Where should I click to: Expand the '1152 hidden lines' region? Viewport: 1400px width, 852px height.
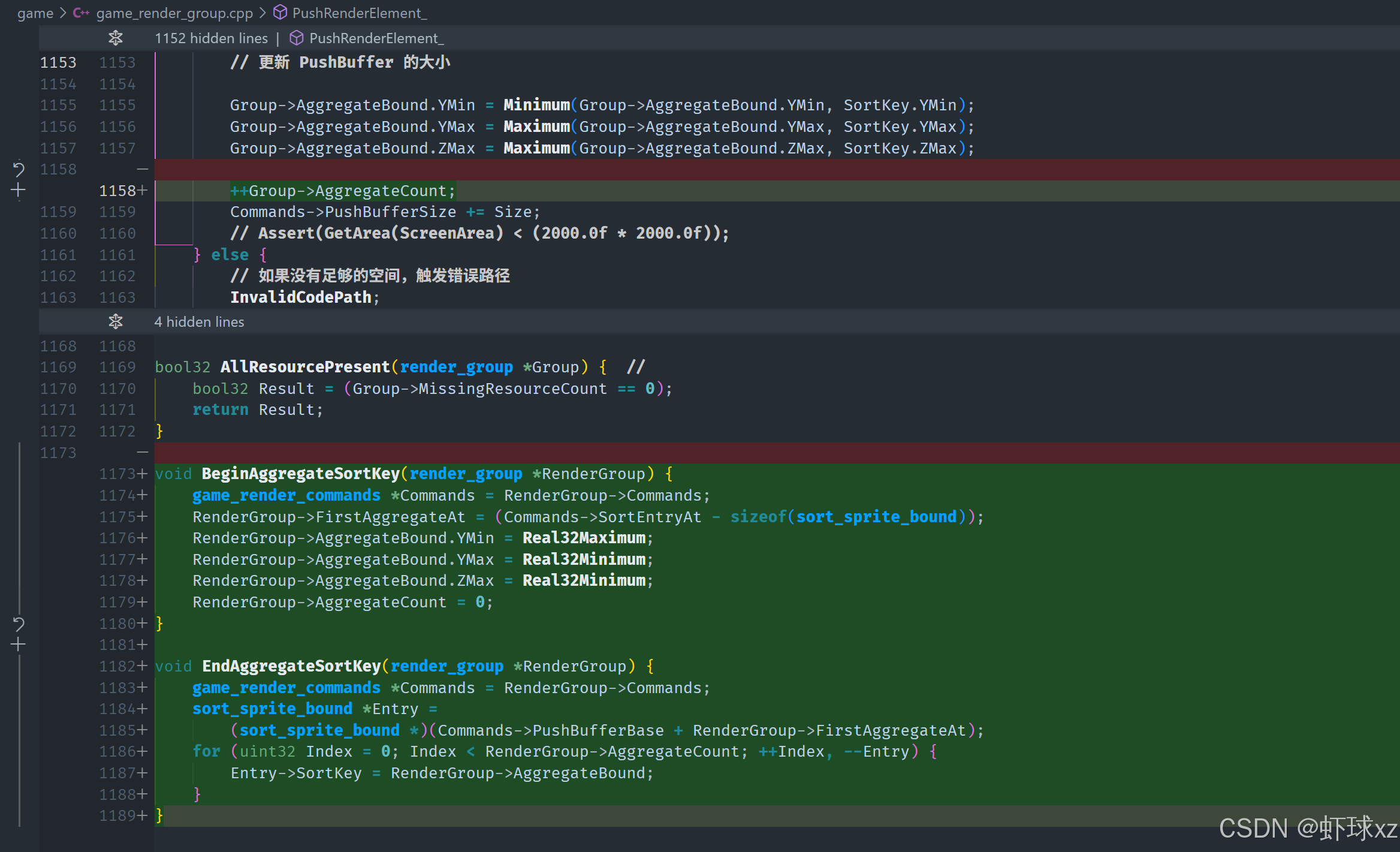[211, 38]
